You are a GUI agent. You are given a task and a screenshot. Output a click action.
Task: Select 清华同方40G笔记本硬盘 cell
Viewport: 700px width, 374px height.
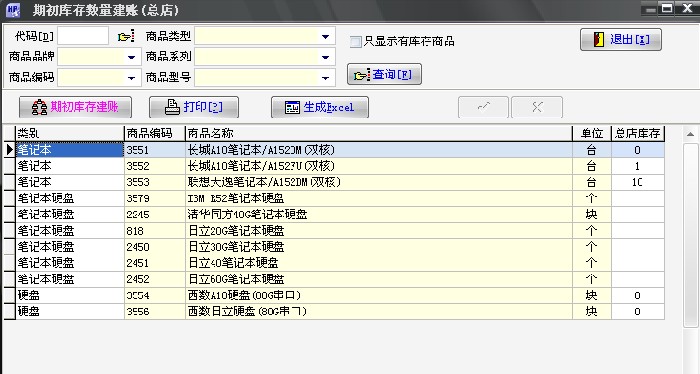pos(379,214)
